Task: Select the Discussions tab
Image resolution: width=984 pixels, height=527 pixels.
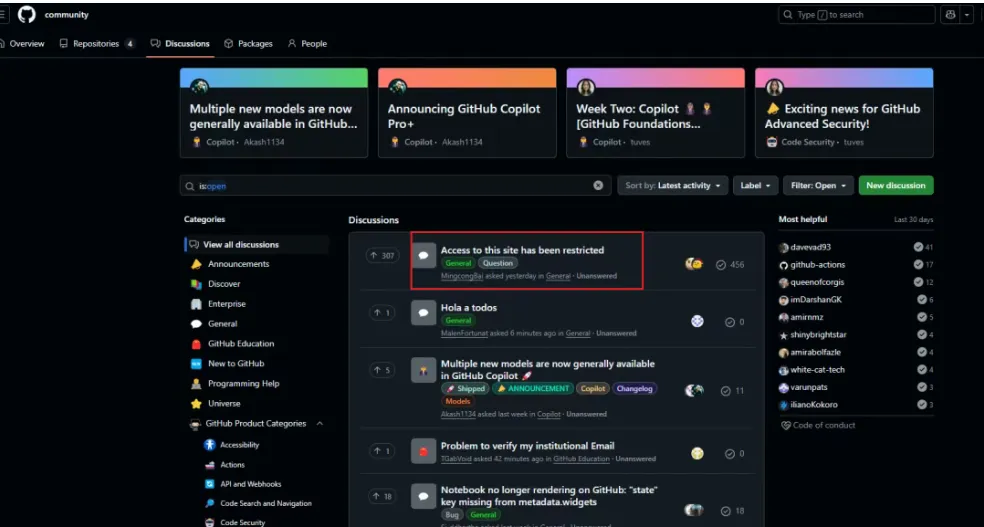Action: (x=180, y=44)
